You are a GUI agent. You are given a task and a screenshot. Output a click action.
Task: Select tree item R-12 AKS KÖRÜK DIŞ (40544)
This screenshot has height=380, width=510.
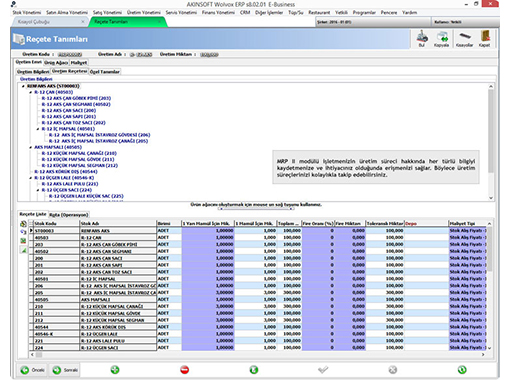66,172
